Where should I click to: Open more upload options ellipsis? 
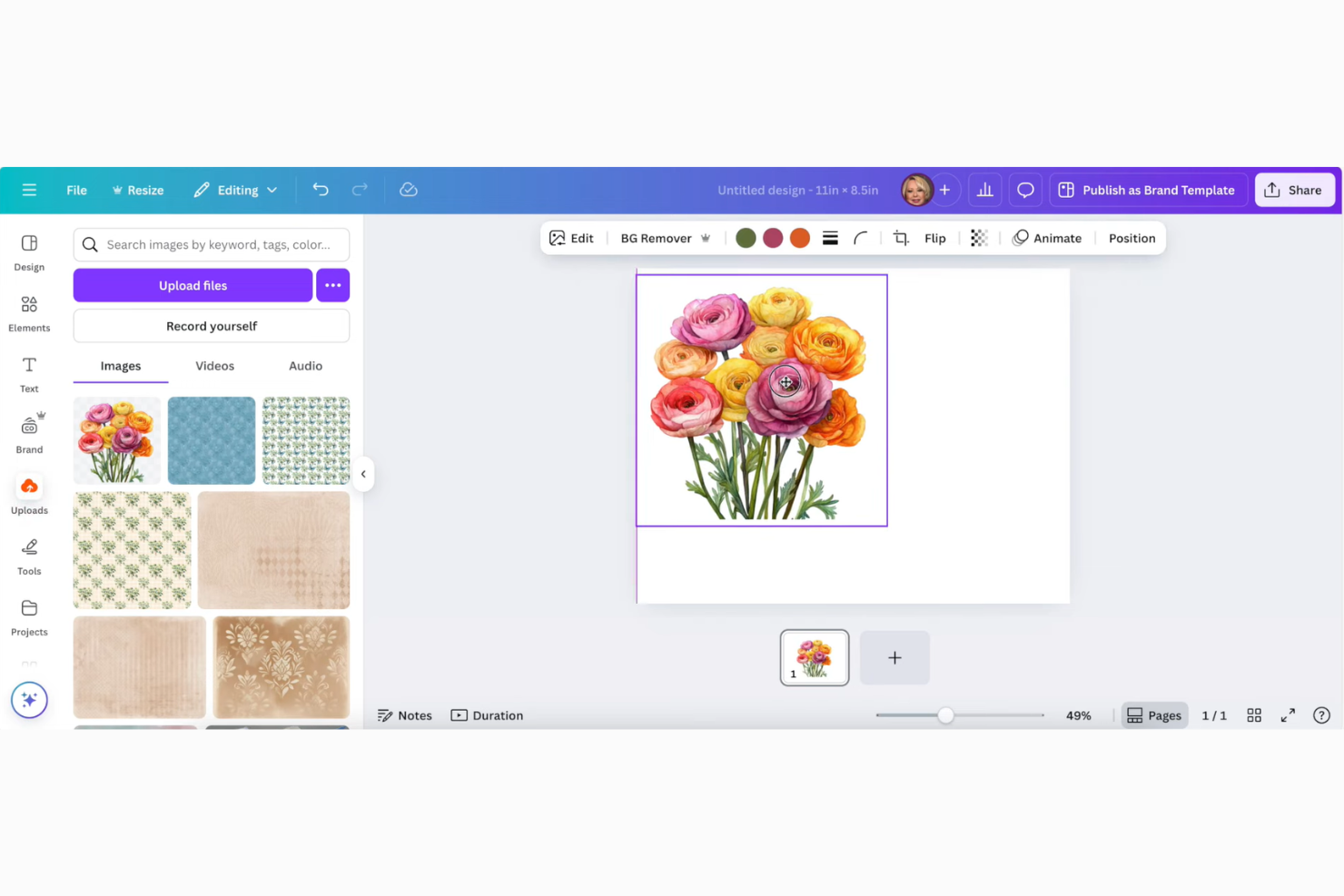pos(333,285)
